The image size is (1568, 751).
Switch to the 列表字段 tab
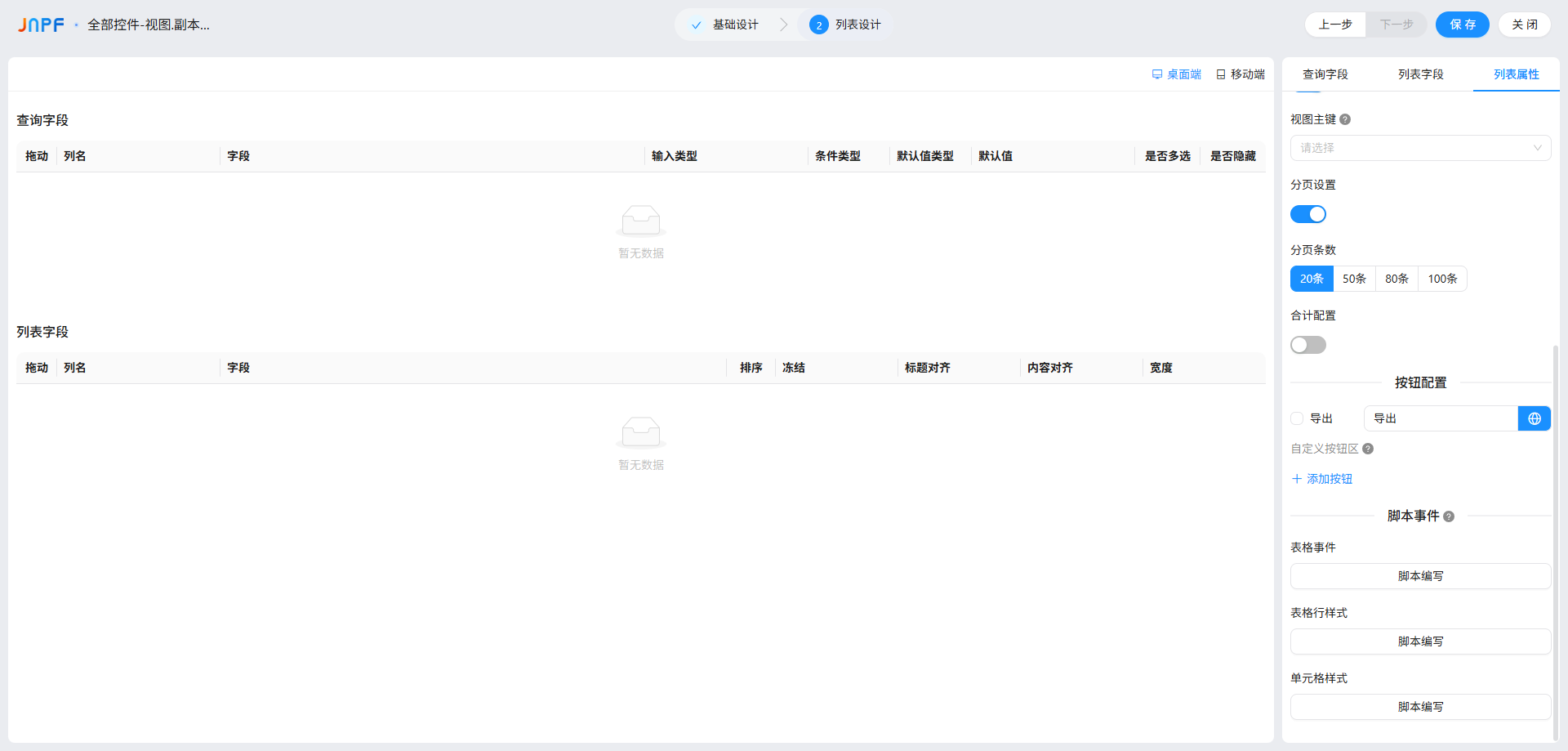click(1420, 74)
